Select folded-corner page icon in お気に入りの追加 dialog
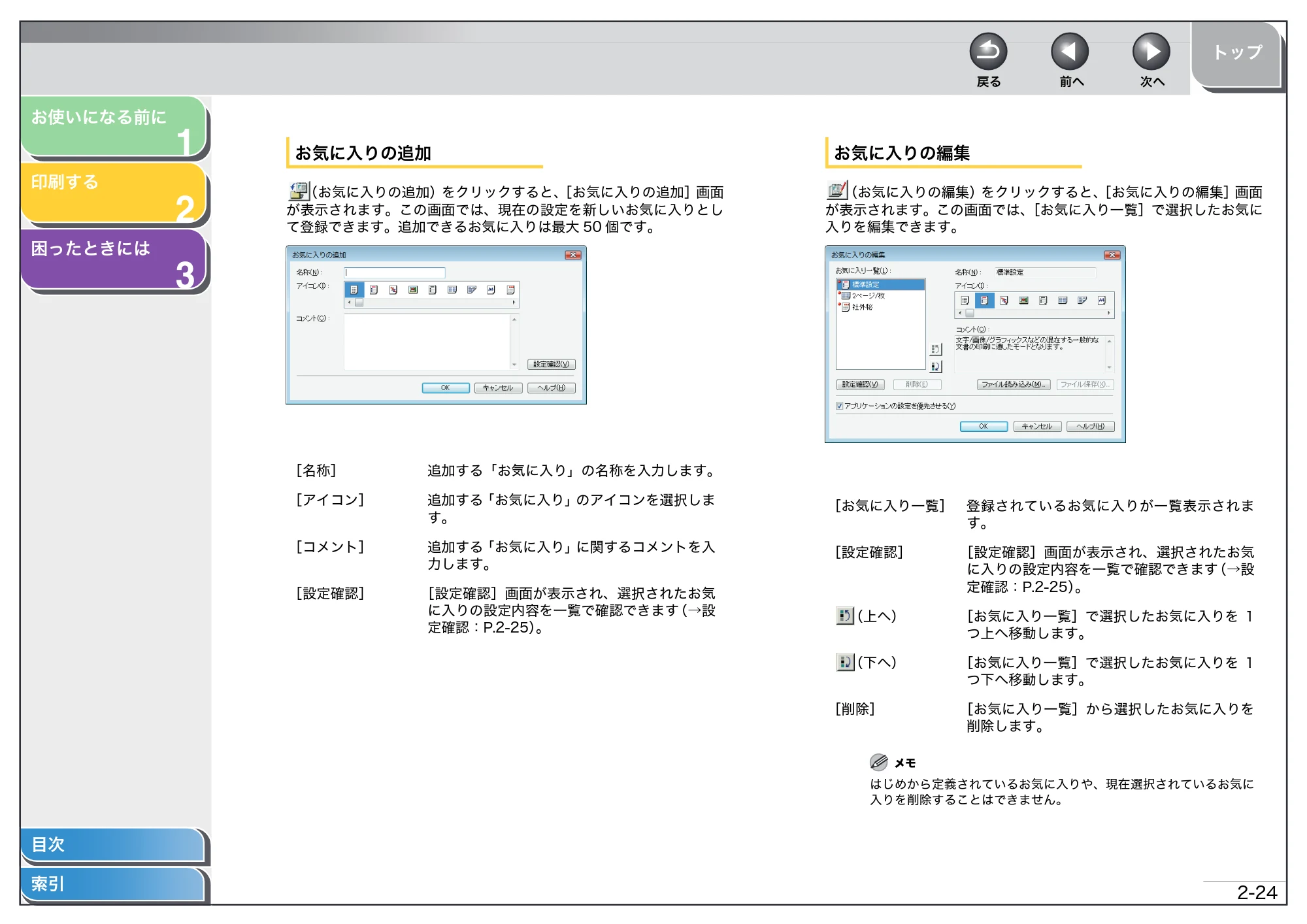1307x924 pixels. (472, 289)
